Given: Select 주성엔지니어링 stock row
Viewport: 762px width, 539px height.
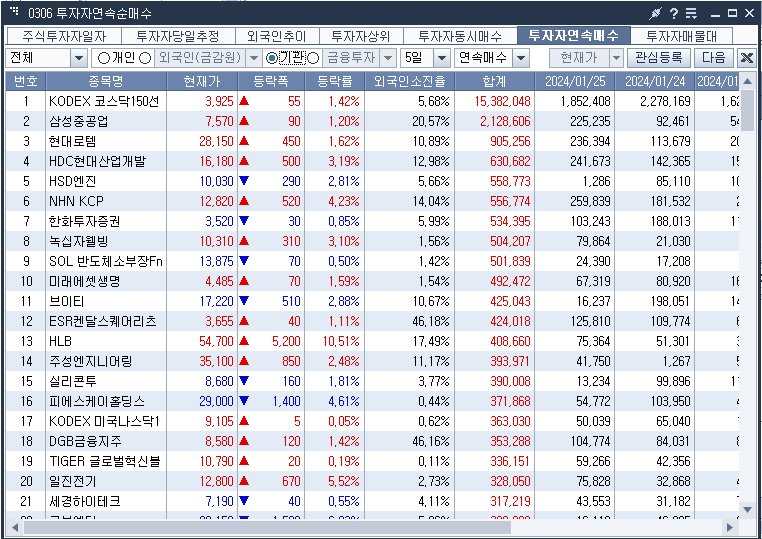Looking at the screenshot, I should (372, 361).
